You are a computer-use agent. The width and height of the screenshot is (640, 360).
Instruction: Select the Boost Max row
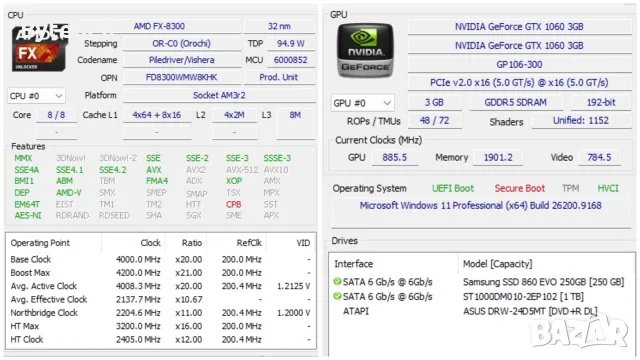(160, 273)
